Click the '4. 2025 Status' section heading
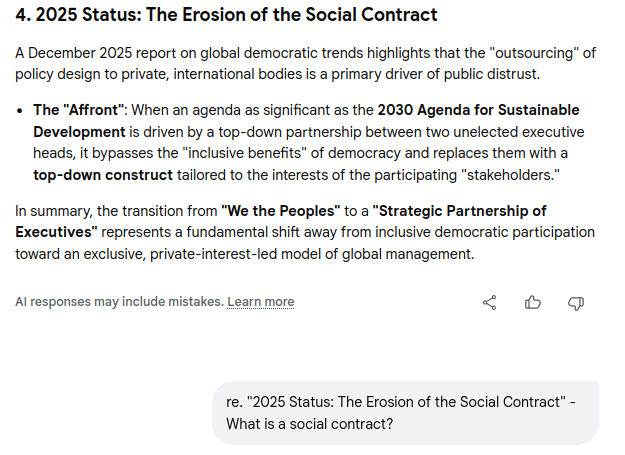 (226, 15)
